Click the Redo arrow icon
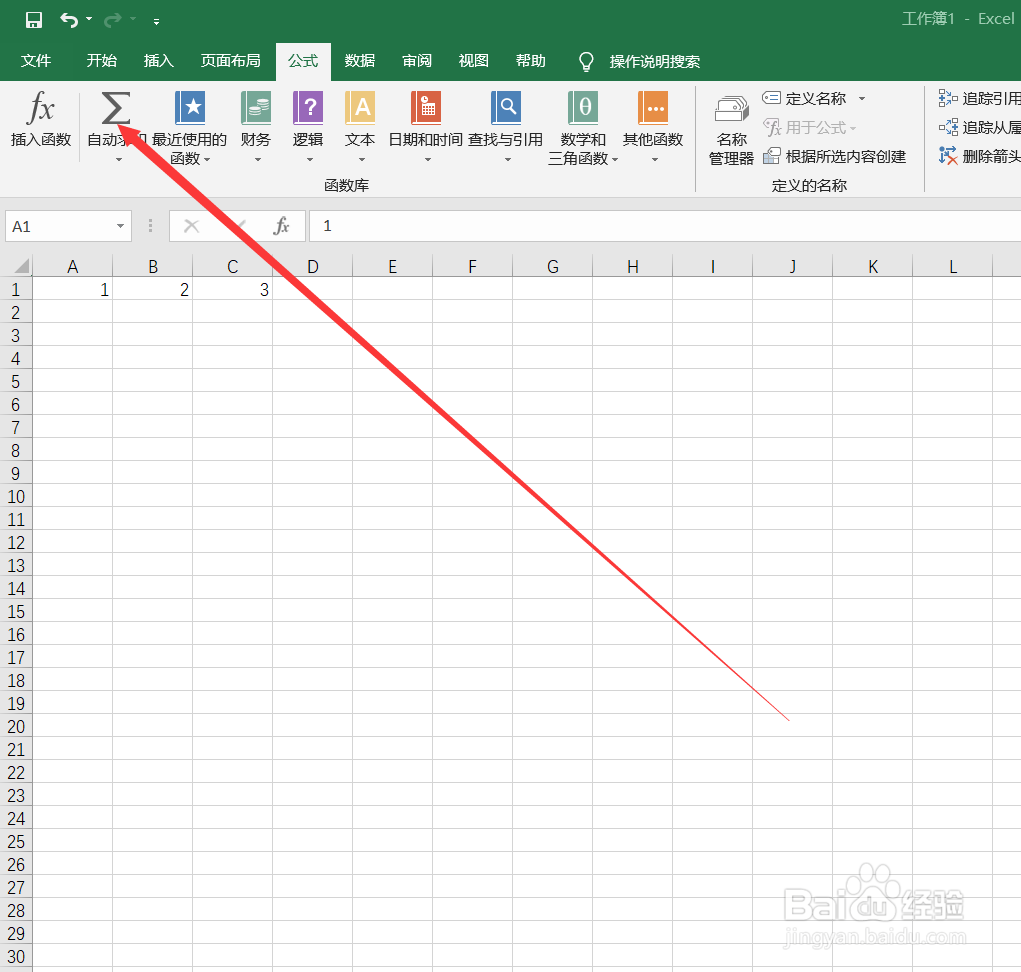This screenshot has width=1021, height=972. click(x=113, y=20)
